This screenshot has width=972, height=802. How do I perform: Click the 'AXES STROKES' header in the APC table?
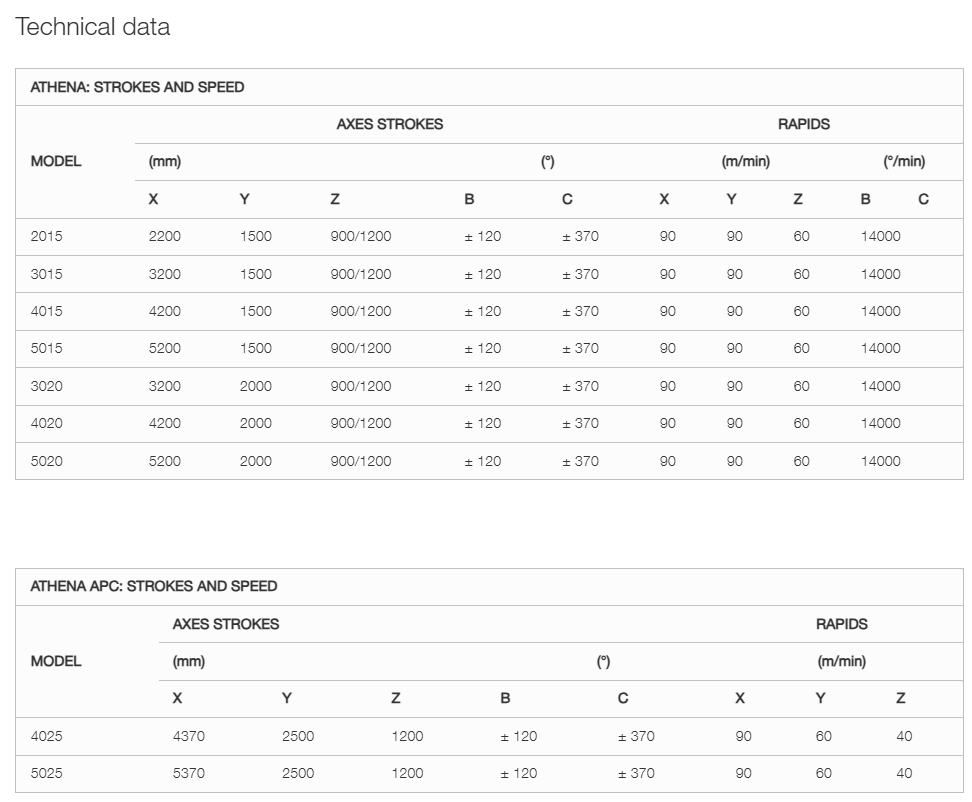[226, 624]
